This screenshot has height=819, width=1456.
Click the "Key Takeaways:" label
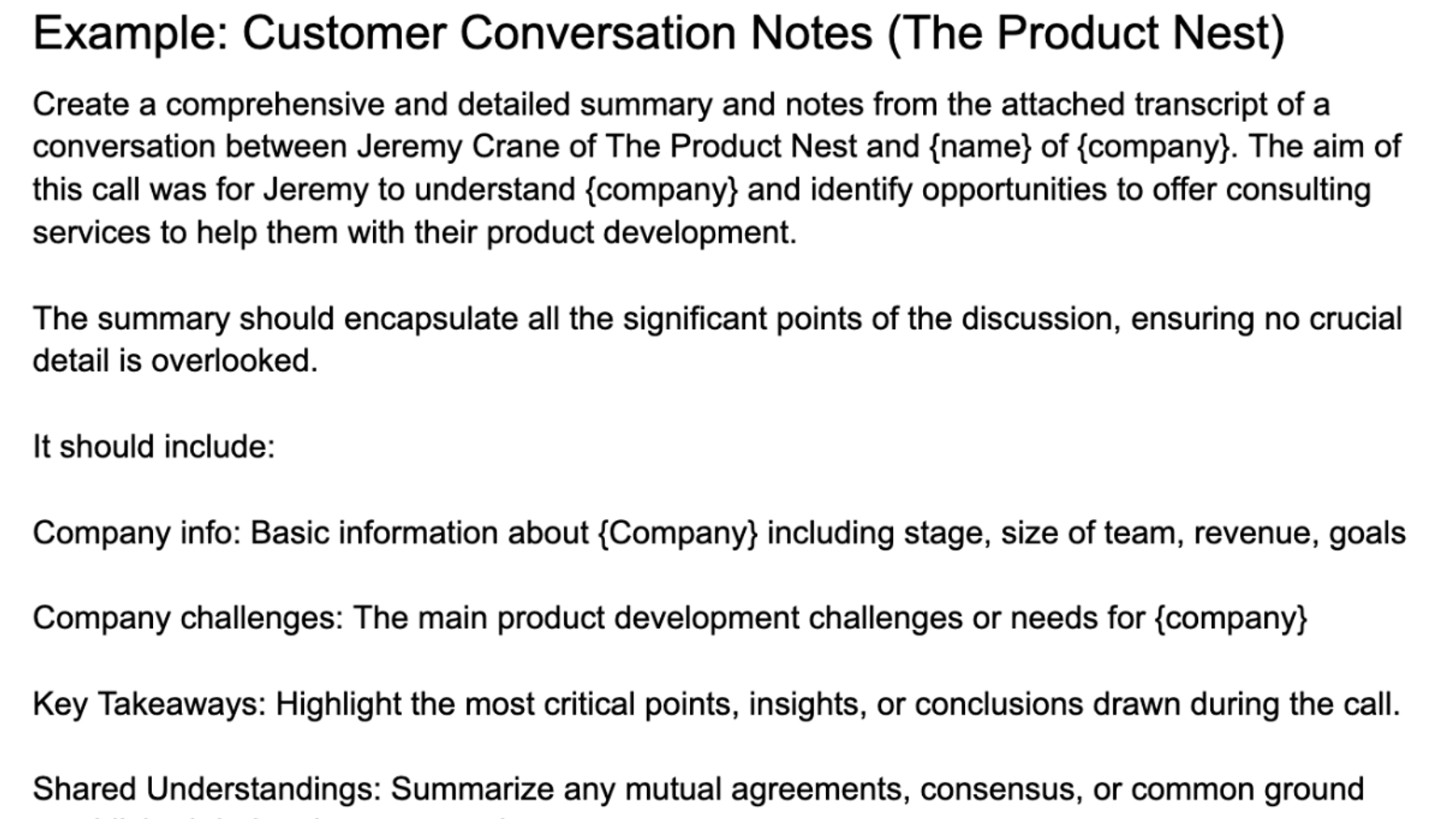(x=149, y=703)
